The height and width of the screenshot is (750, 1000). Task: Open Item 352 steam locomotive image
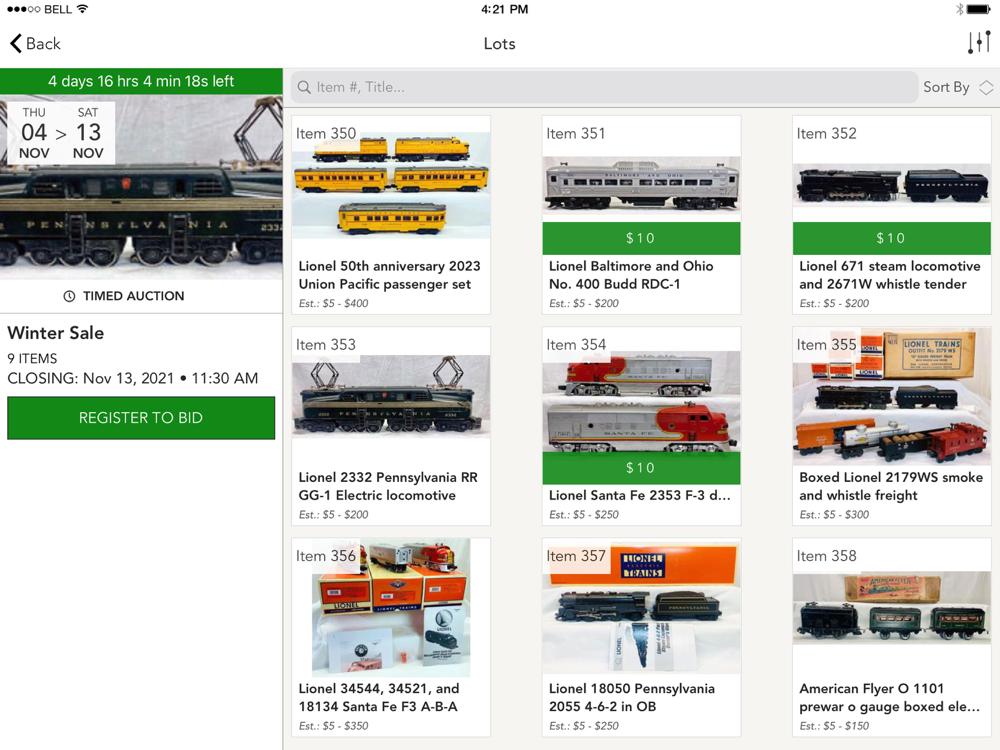pyautogui.click(x=892, y=184)
